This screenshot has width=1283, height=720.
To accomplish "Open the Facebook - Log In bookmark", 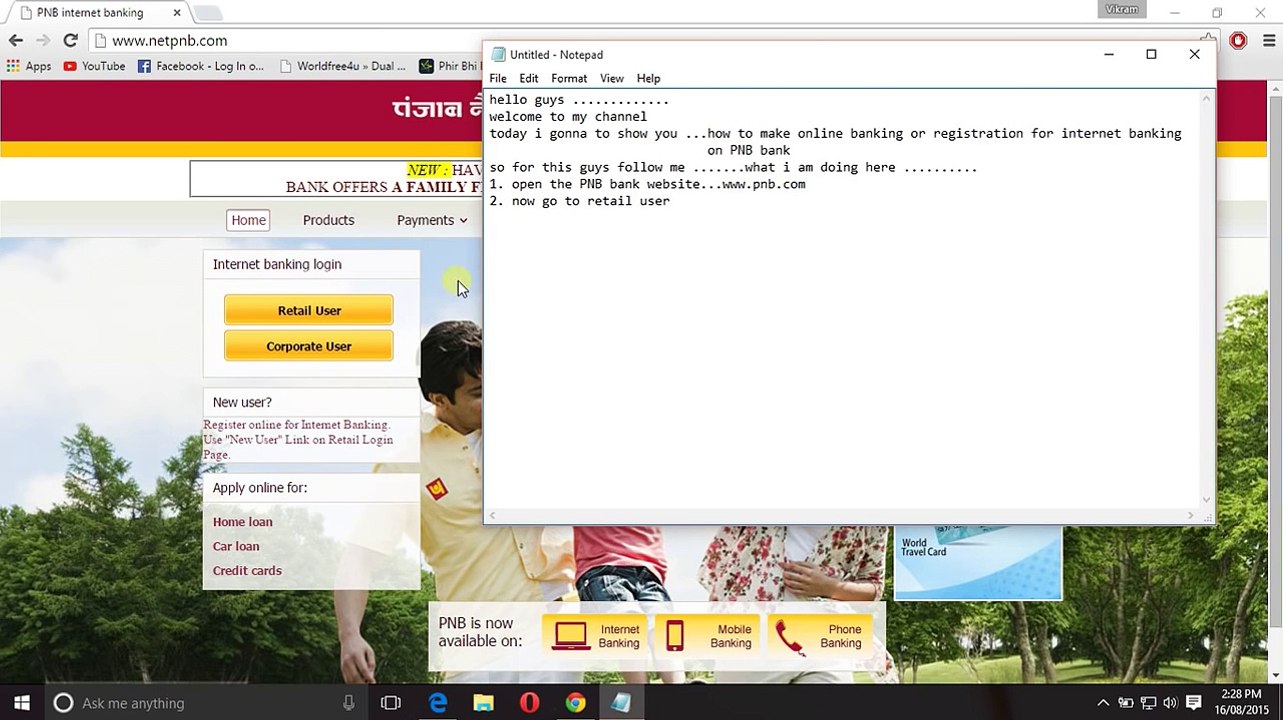I will (x=201, y=66).
